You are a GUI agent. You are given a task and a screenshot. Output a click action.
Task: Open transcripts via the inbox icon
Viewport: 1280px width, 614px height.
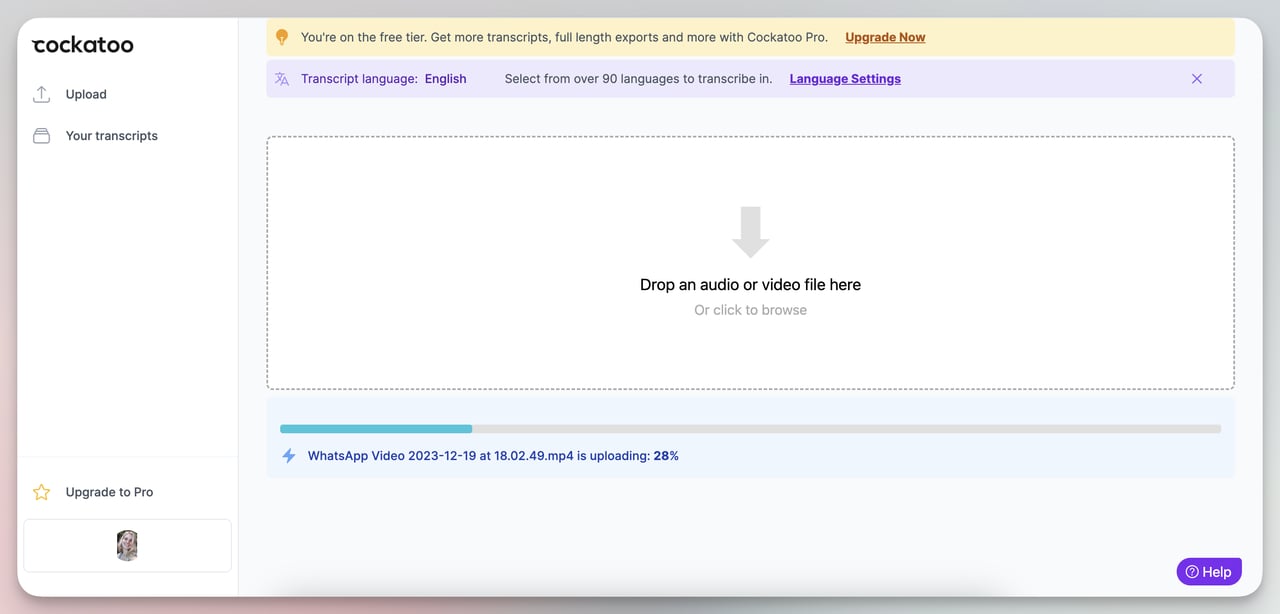41,135
